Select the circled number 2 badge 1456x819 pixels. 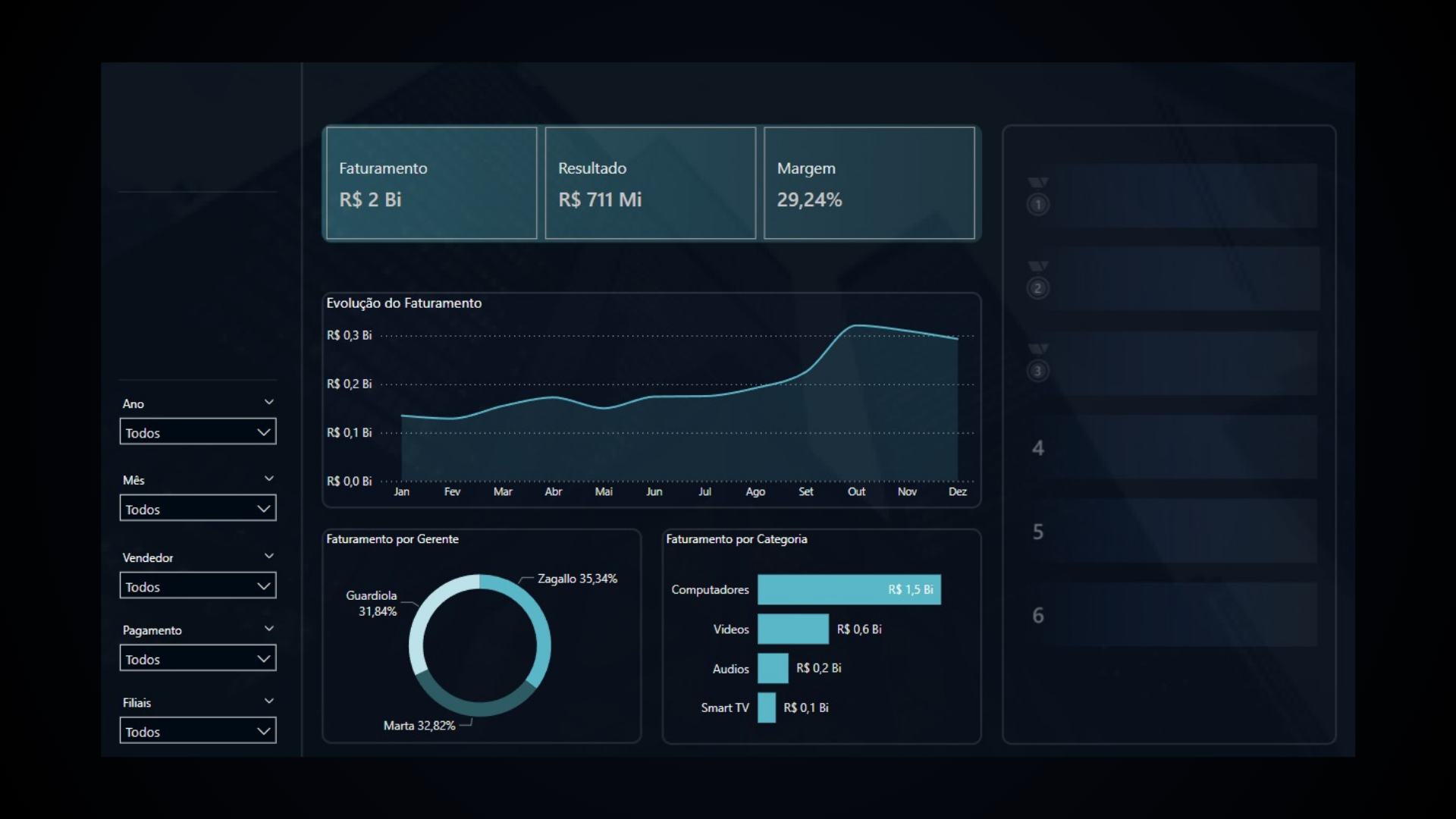pyautogui.click(x=1038, y=288)
